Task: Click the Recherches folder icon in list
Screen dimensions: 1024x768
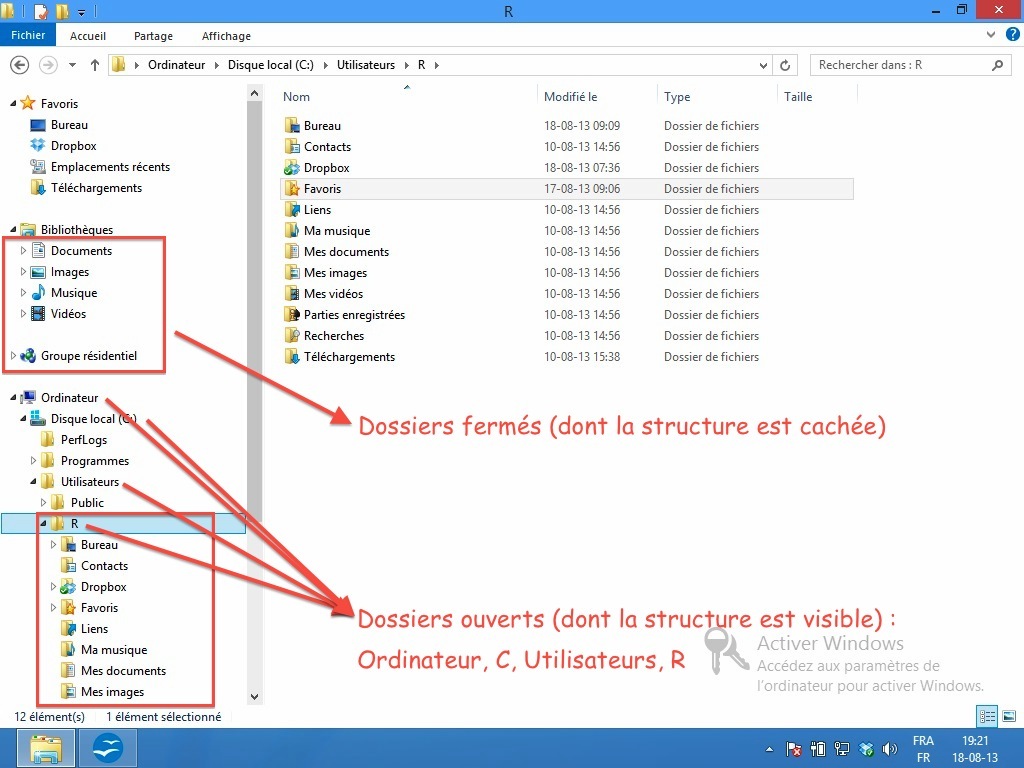Action: tap(291, 336)
